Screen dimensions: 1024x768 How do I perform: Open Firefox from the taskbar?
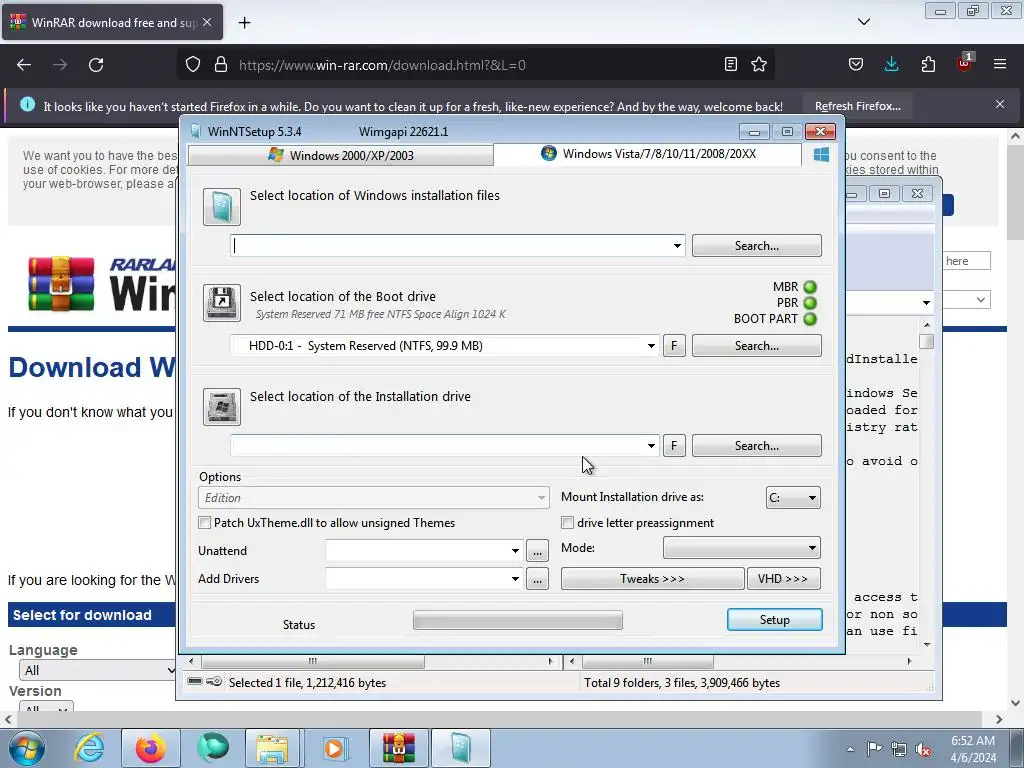pos(150,748)
